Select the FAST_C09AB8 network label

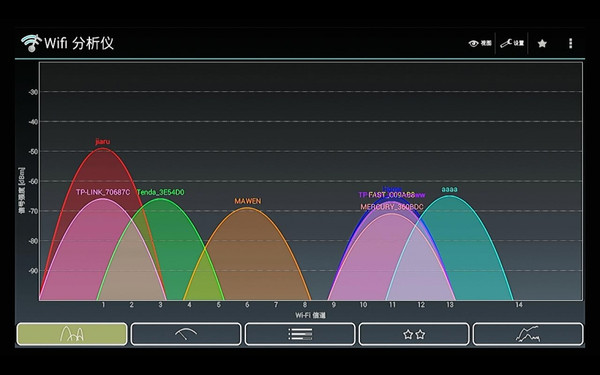click(391, 195)
